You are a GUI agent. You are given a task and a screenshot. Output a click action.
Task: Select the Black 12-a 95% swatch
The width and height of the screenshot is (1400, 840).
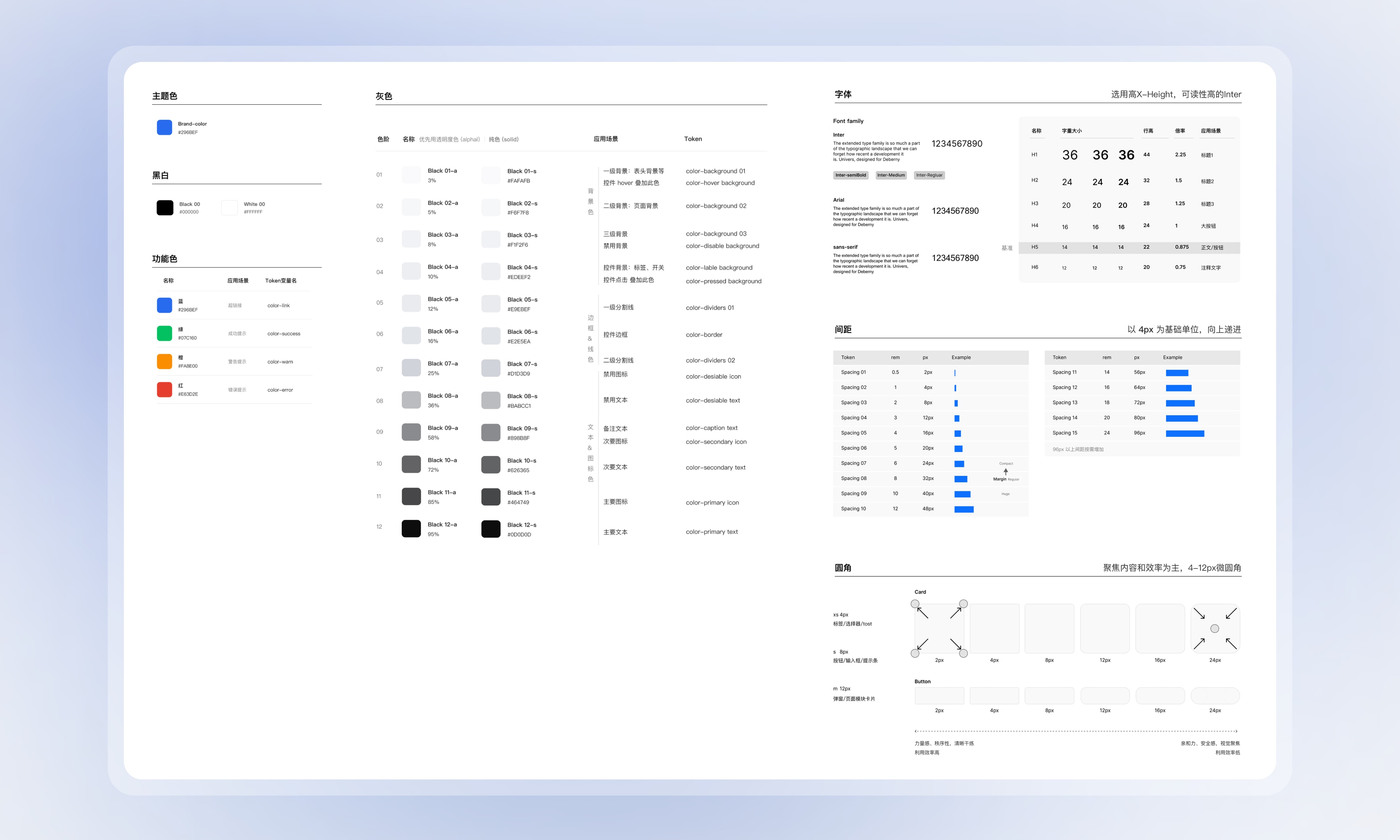411,529
